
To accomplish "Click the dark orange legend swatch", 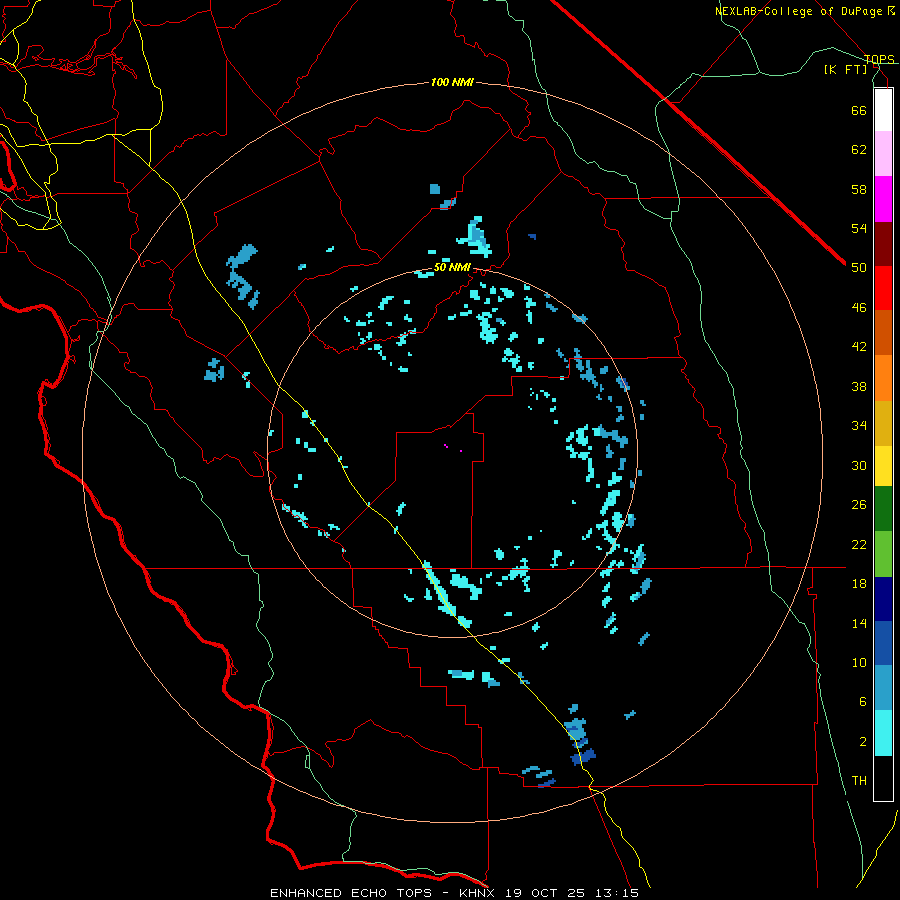I will click(x=883, y=332).
